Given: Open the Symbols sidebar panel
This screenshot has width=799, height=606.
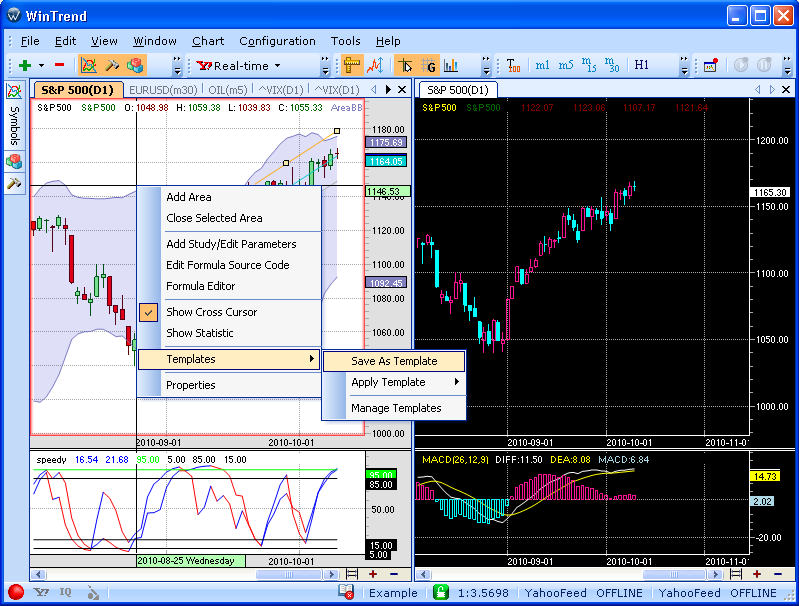Looking at the screenshot, I should tap(14, 115).
